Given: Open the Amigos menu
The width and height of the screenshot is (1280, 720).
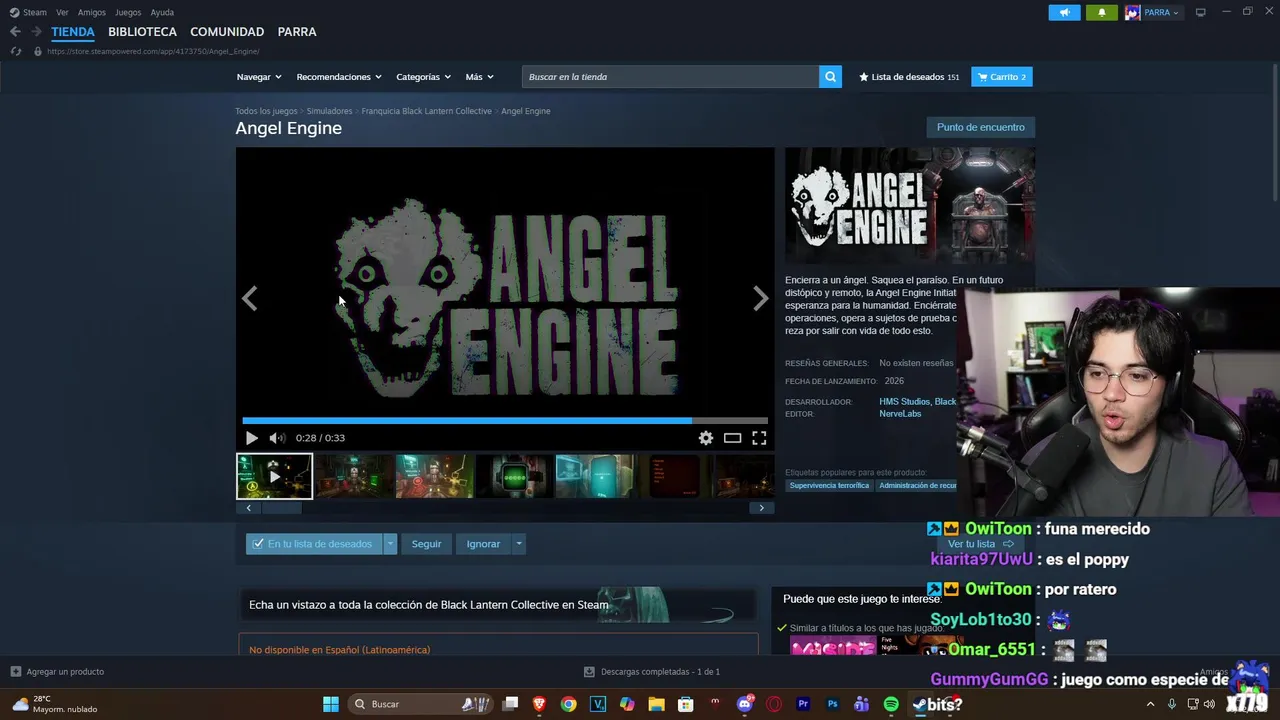Looking at the screenshot, I should 92,12.
